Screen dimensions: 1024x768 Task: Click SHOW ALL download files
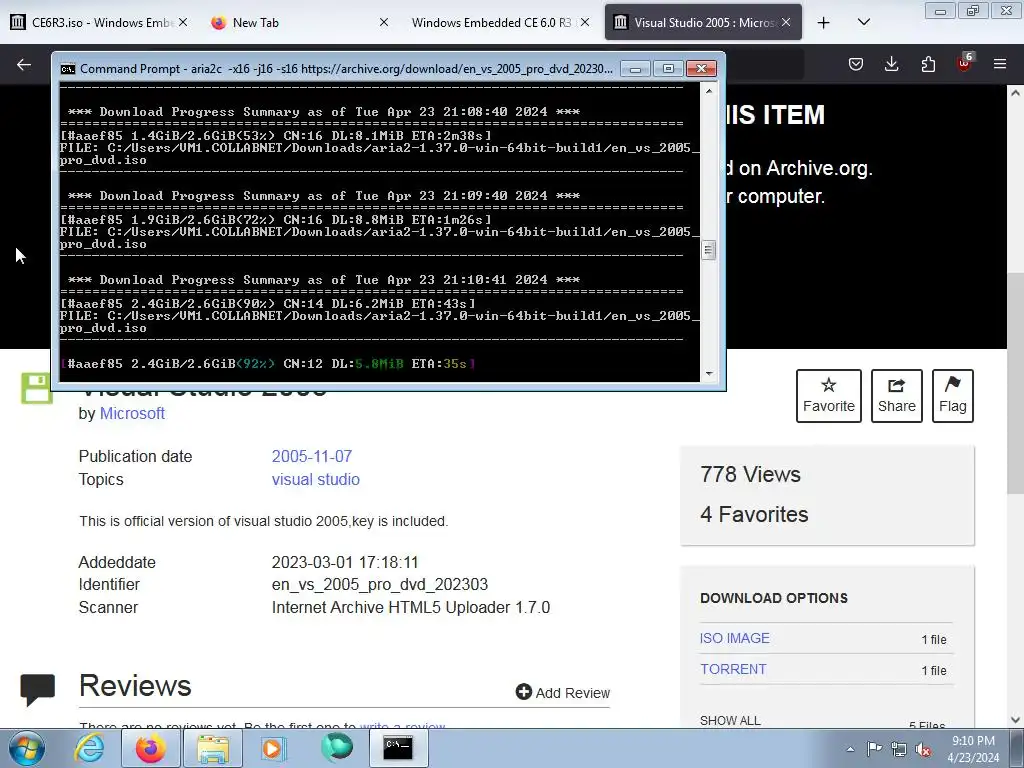[x=730, y=721]
